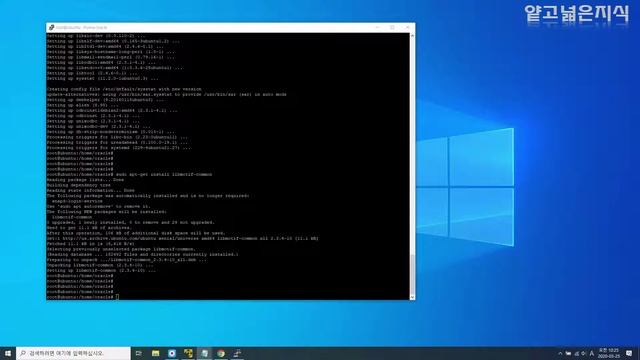The width and height of the screenshot is (640, 360).
Task: Switch to the active PuTTY taskbar button
Action: [204, 353]
